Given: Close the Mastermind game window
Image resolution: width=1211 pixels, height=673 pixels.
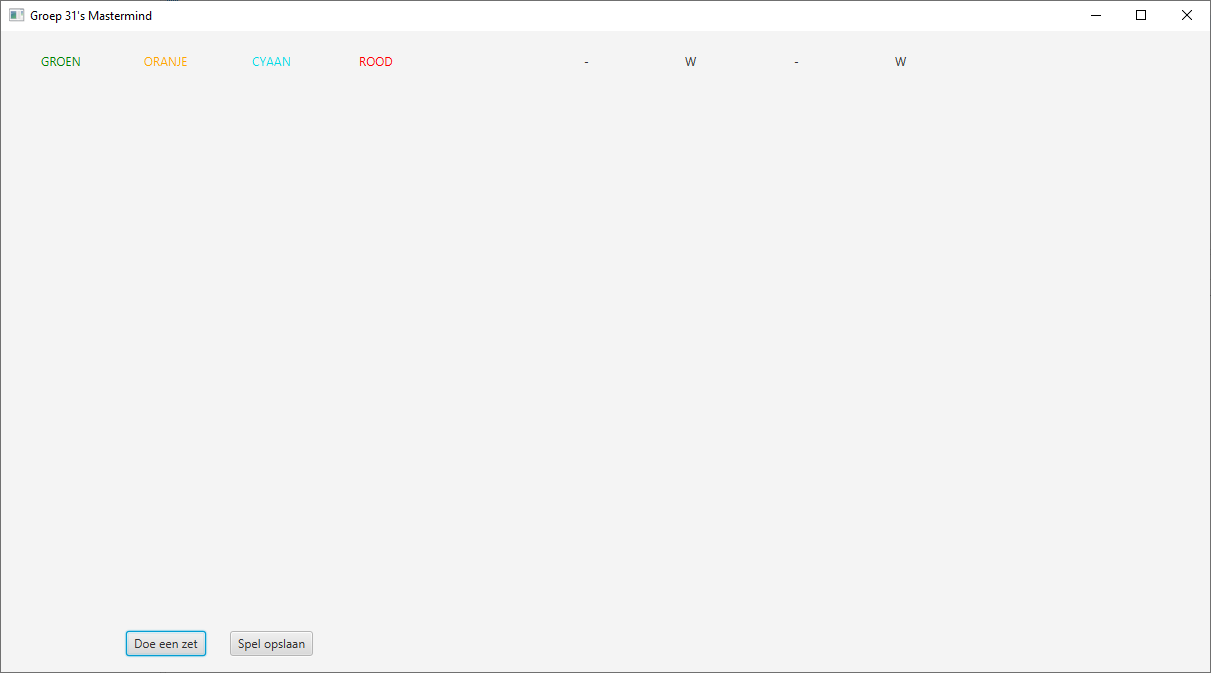Looking at the screenshot, I should [1187, 15].
